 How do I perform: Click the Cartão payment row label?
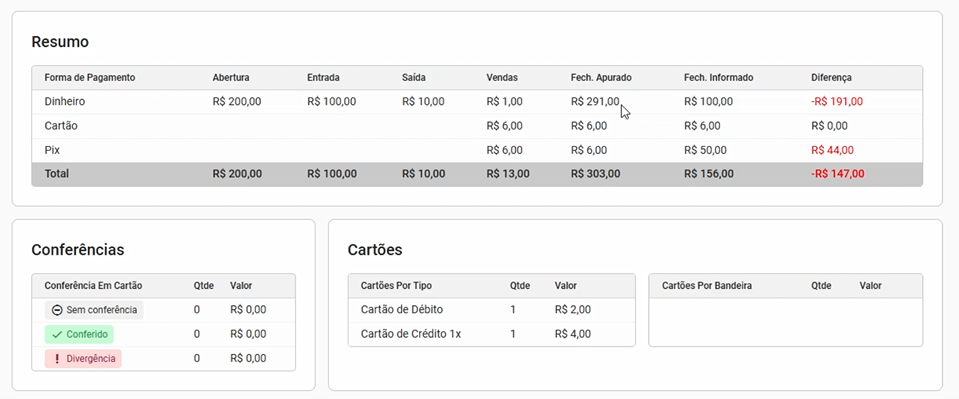tap(61, 126)
